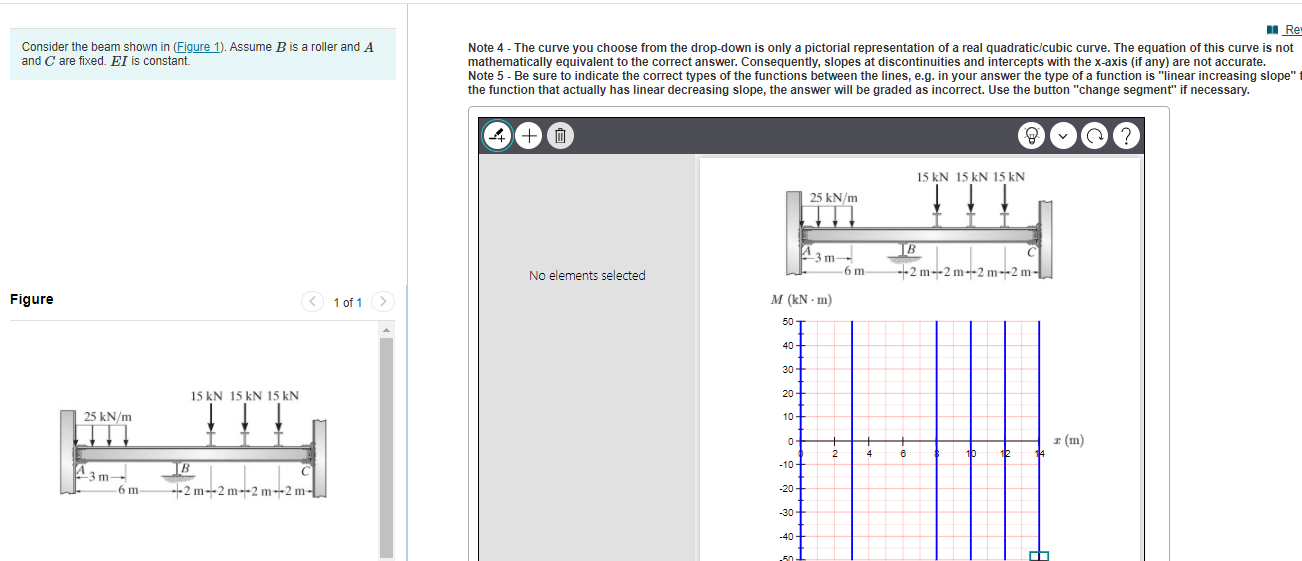Click the trash delete icon

[x=561, y=135]
